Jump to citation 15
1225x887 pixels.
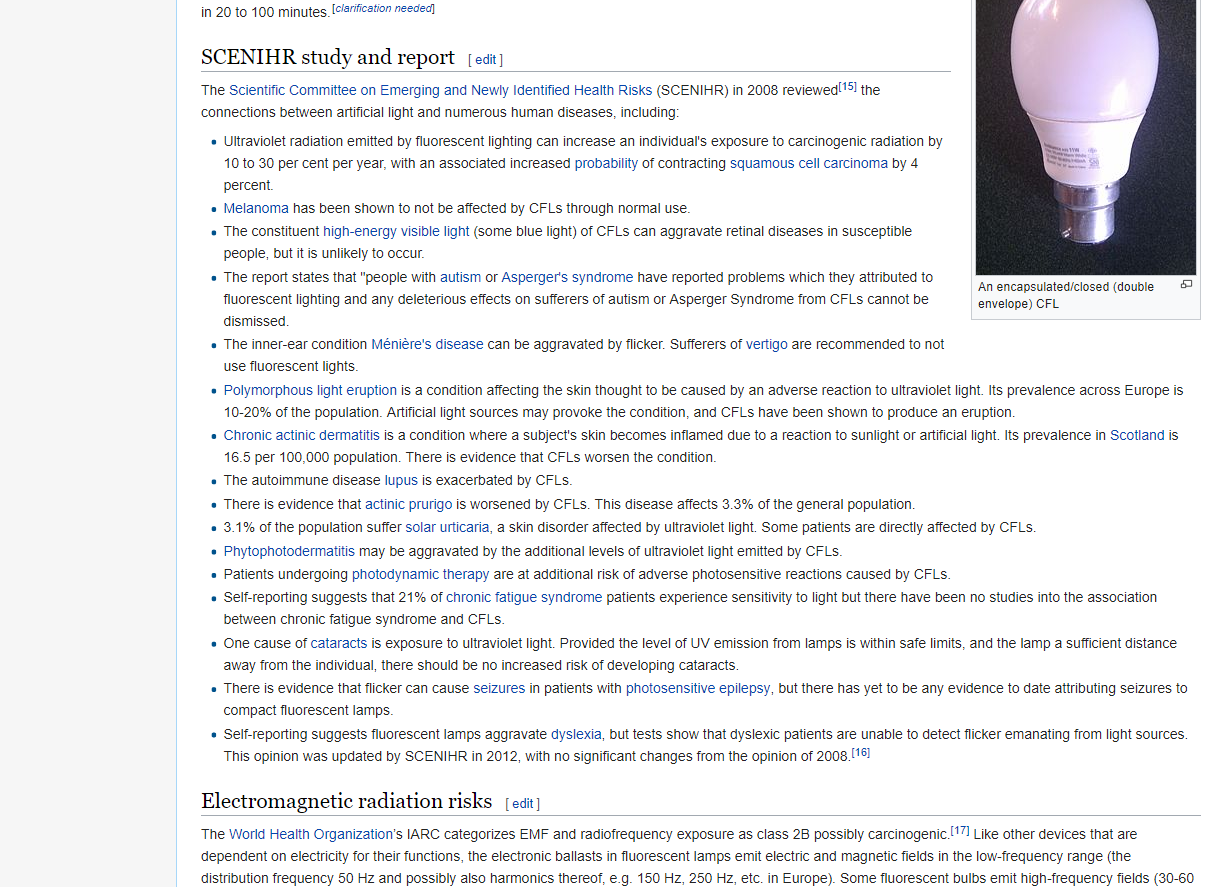coord(848,86)
